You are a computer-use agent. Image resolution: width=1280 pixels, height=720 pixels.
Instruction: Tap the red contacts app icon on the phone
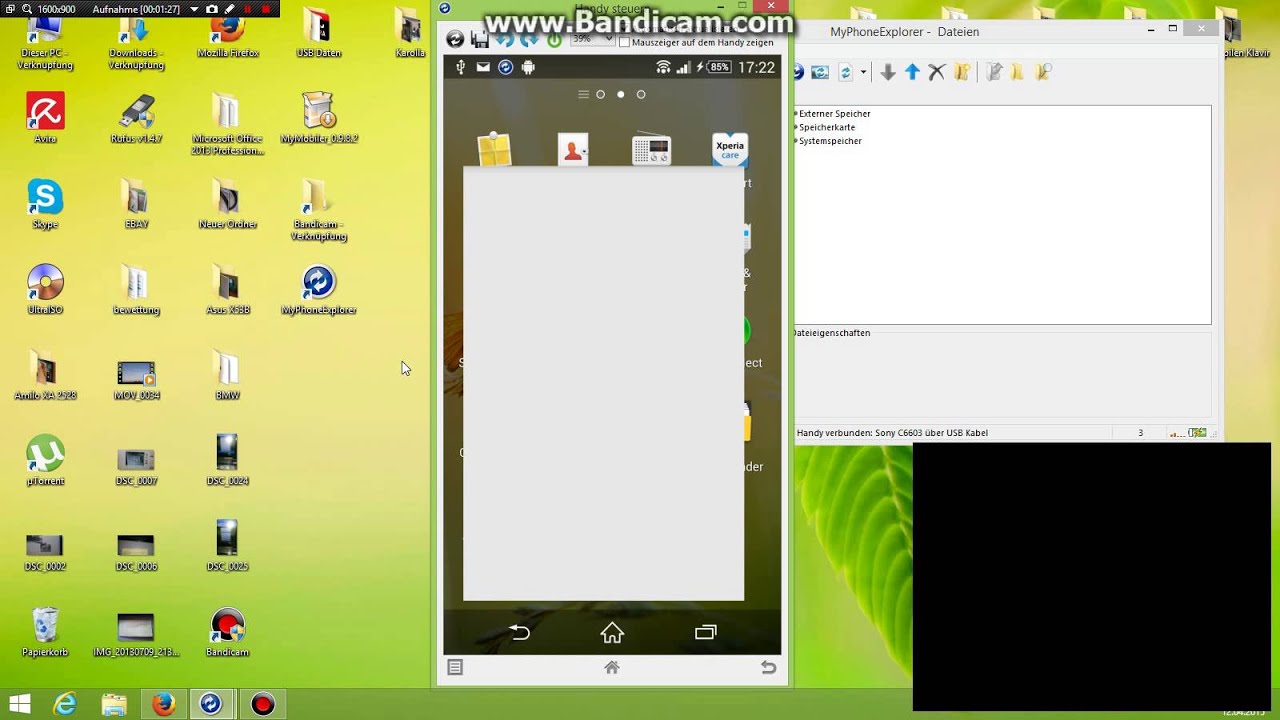[573, 150]
